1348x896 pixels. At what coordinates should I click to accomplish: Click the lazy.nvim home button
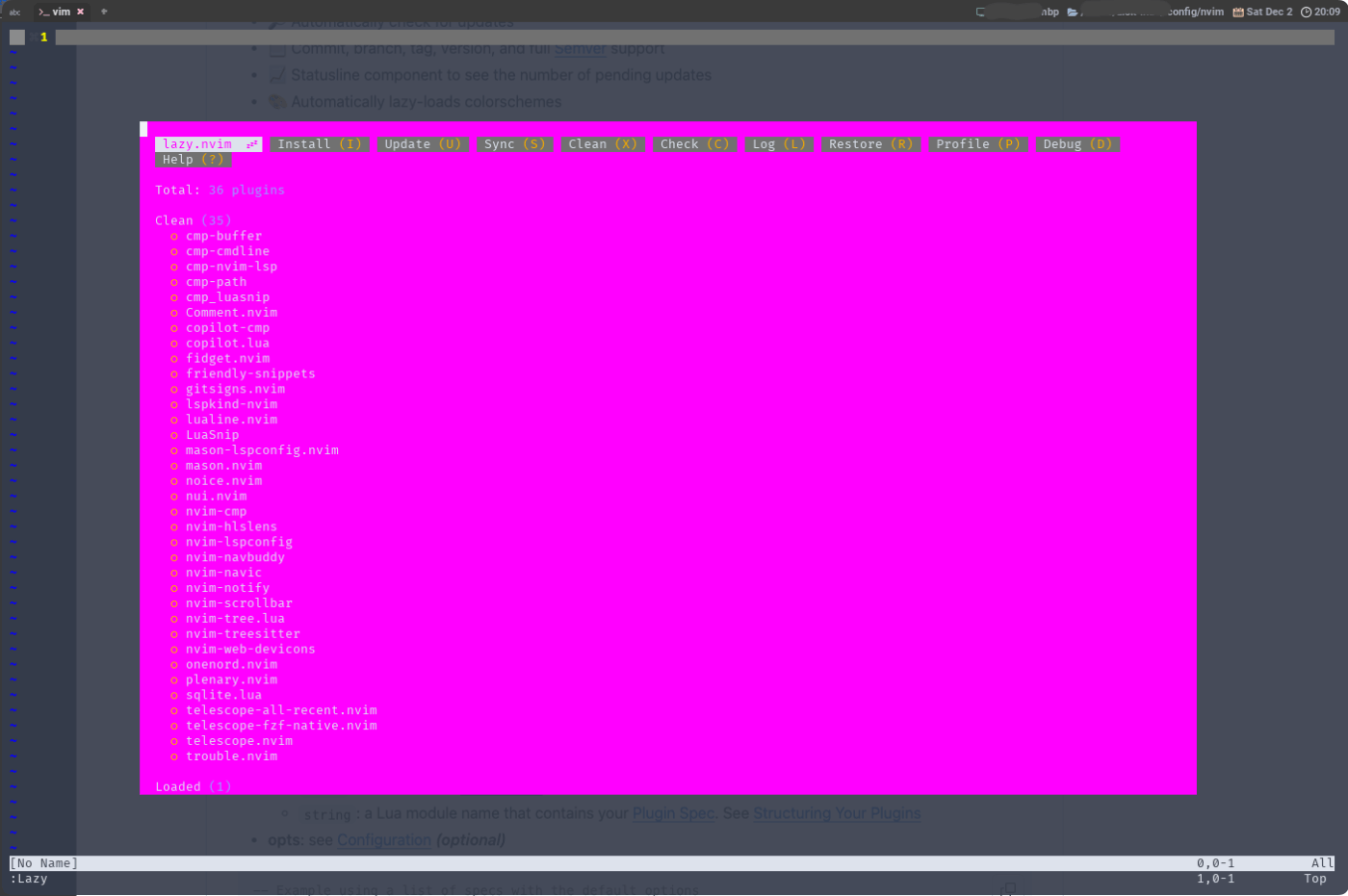pyautogui.click(x=208, y=144)
